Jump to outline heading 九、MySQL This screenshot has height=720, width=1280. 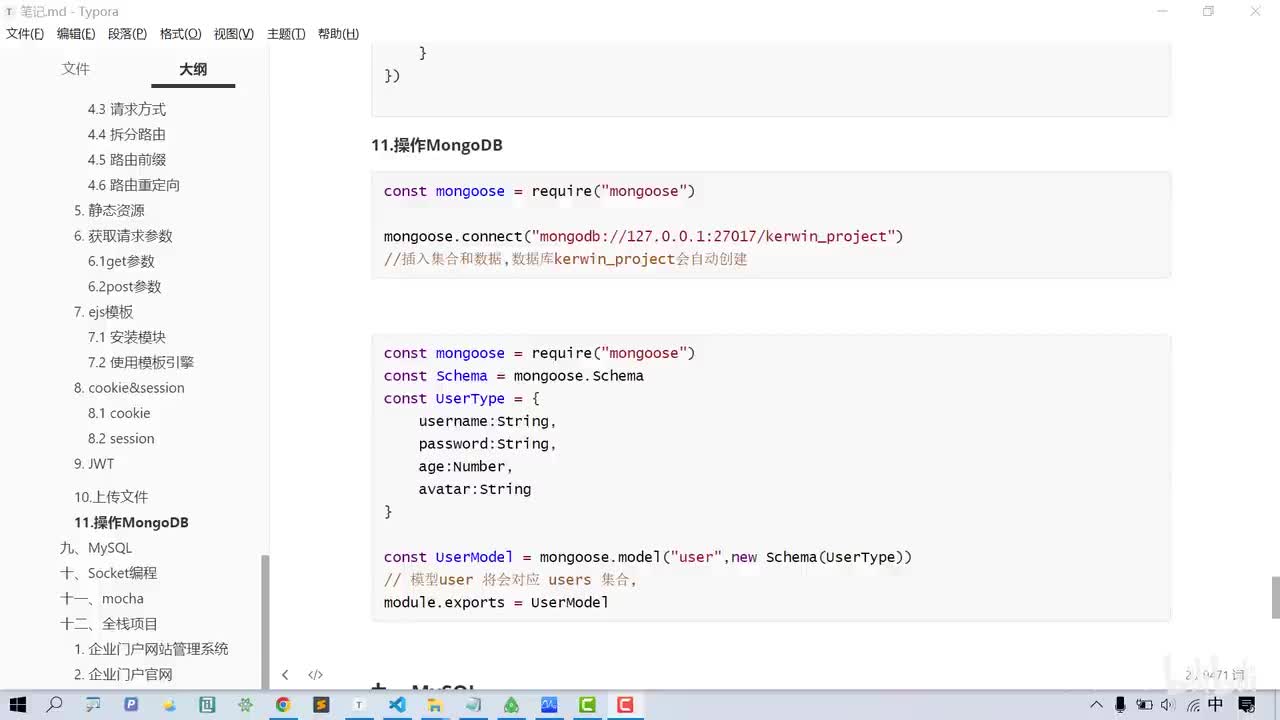coord(96,548)
